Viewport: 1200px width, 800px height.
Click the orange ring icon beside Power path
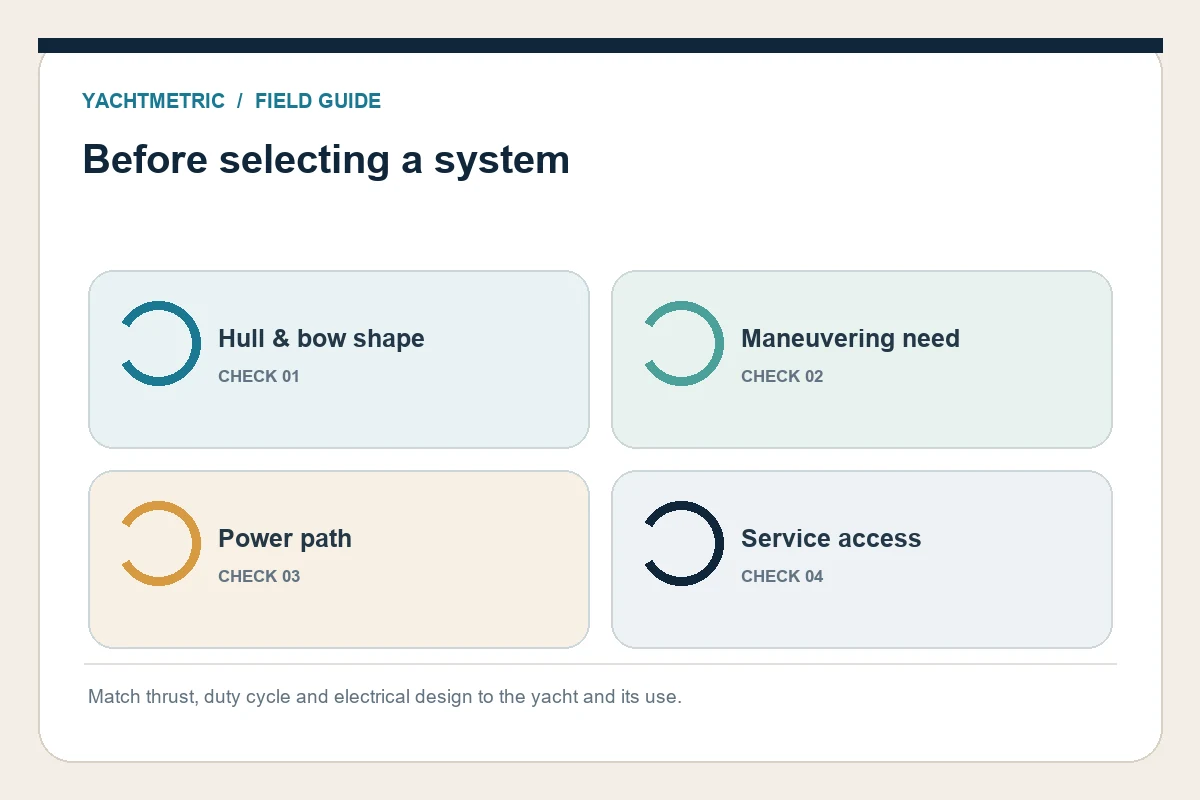coord(160,543)
